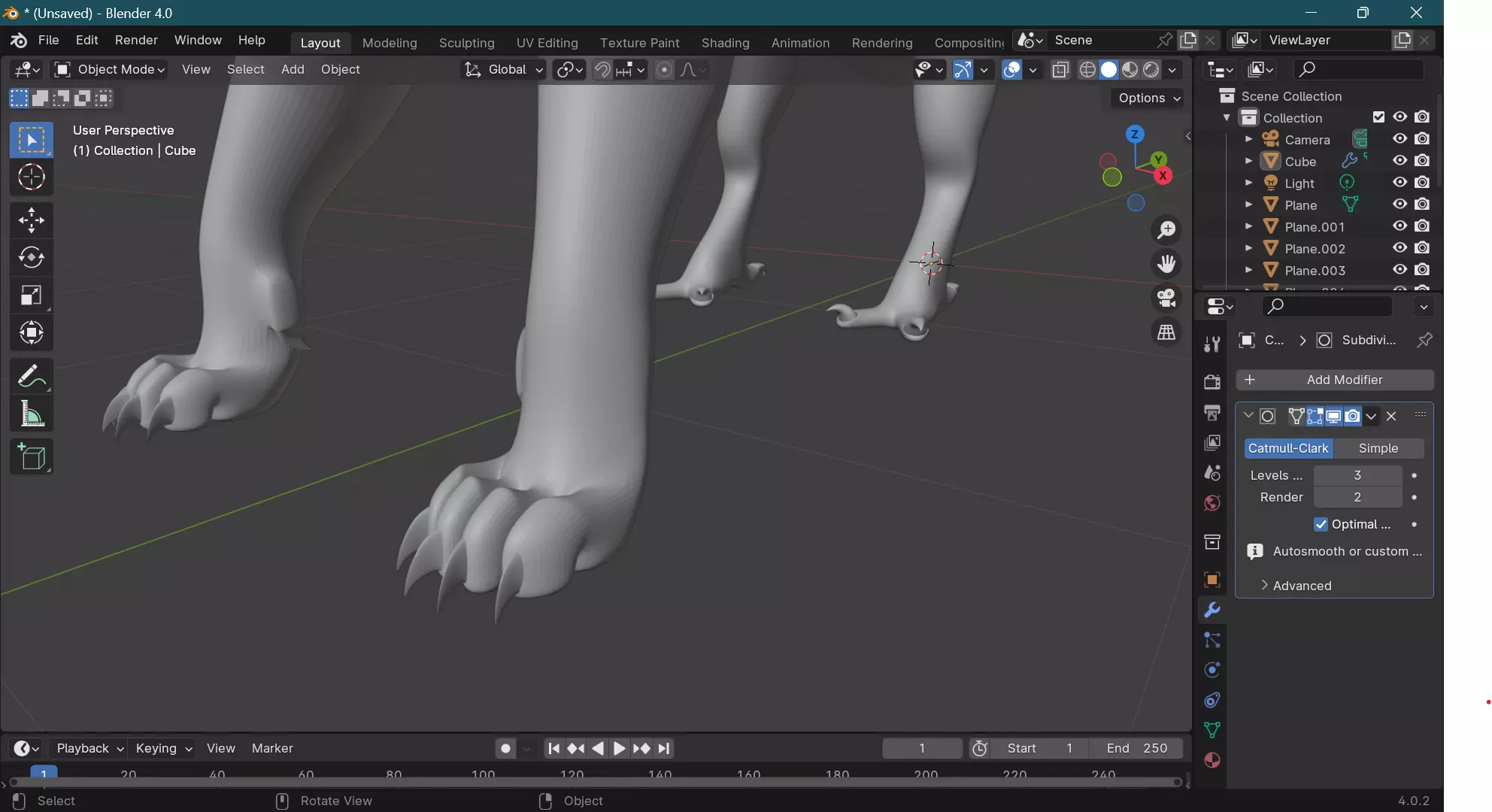This screenshot has height=812, width=1492.
Task: Click the timeline frame 1 playhead
Action: click(44, 774)
